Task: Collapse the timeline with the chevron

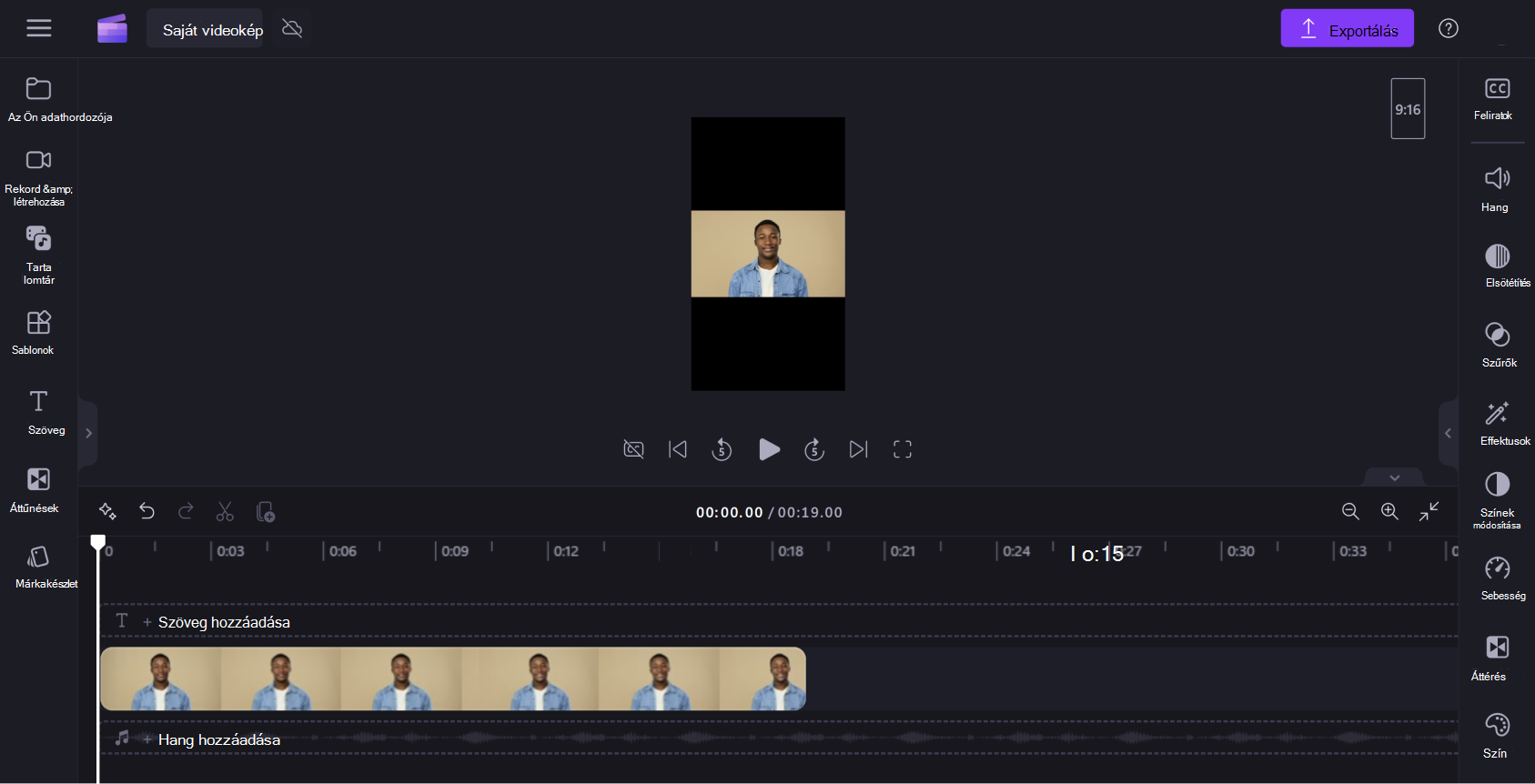Action: tap(1394, 477)
